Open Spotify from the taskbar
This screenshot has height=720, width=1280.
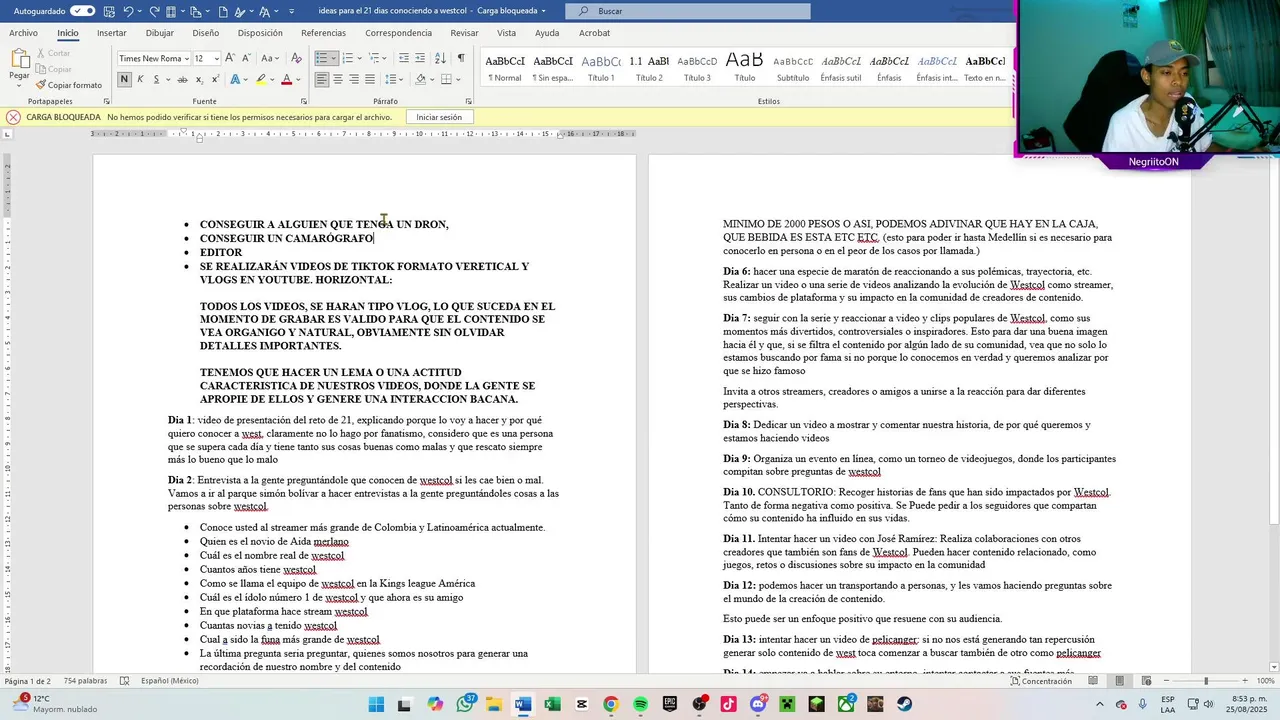point(640,704)
